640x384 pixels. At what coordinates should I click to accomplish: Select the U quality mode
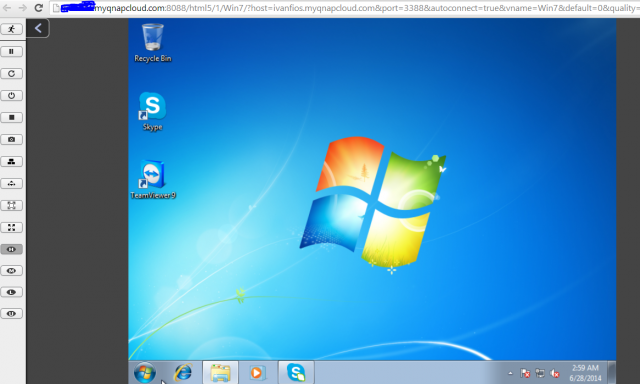[11, 313]
